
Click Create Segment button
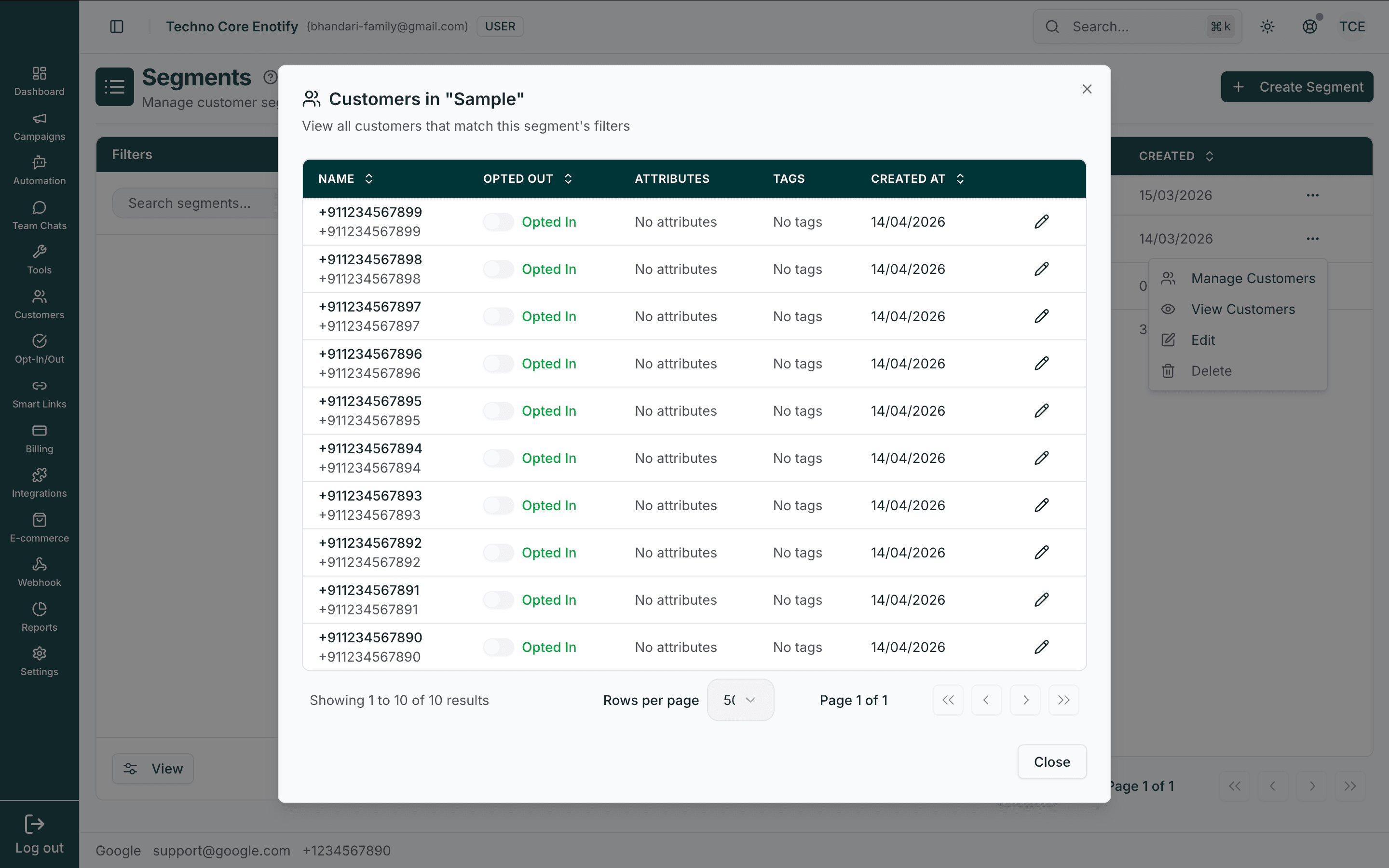[x=1297, y=87]
